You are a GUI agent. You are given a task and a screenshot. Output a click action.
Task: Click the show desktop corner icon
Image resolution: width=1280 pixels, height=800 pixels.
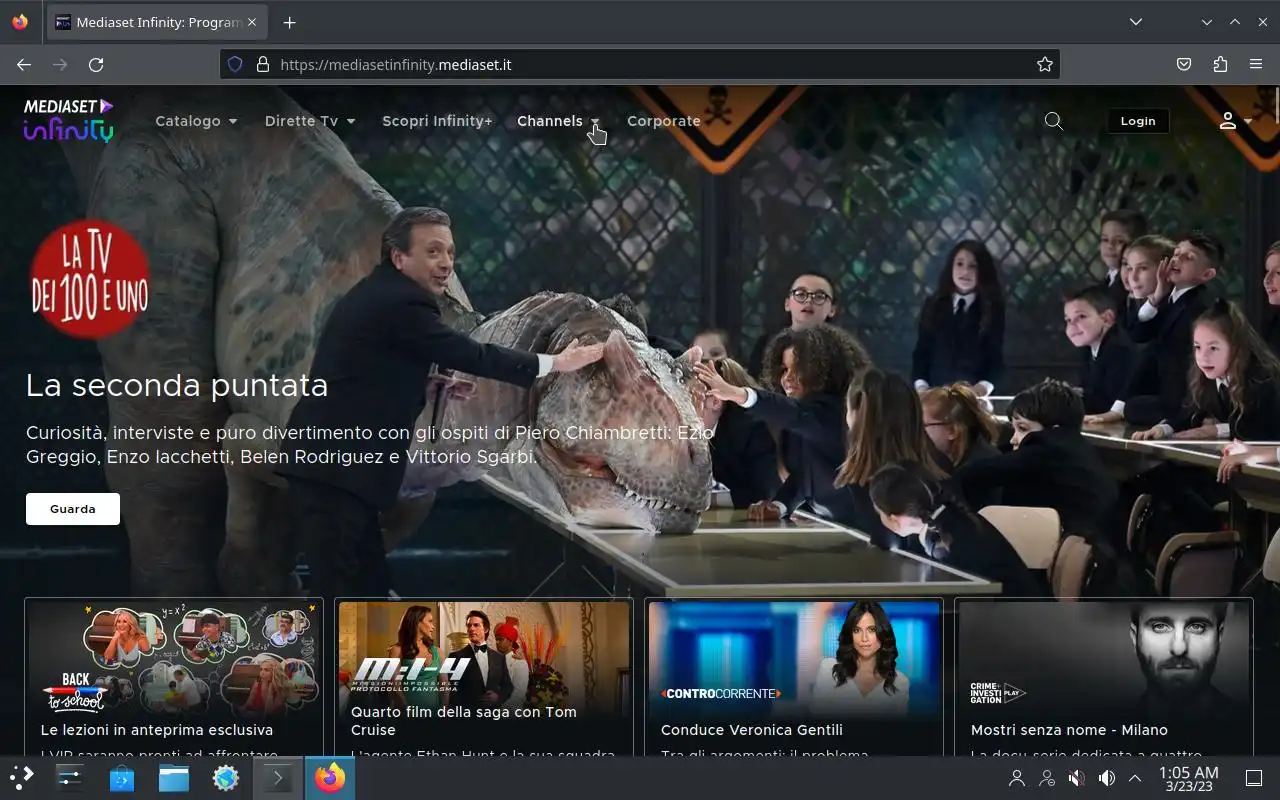click(1254, 778)
